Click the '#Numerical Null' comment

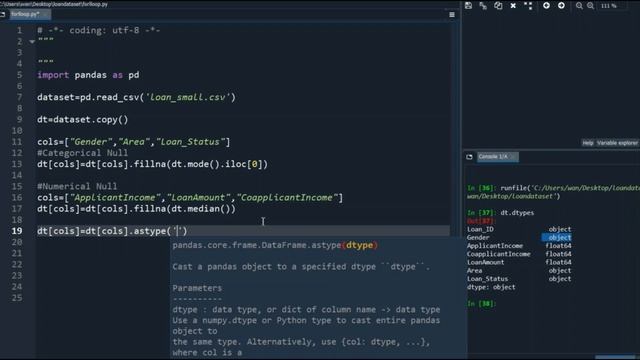coord(77,187)
